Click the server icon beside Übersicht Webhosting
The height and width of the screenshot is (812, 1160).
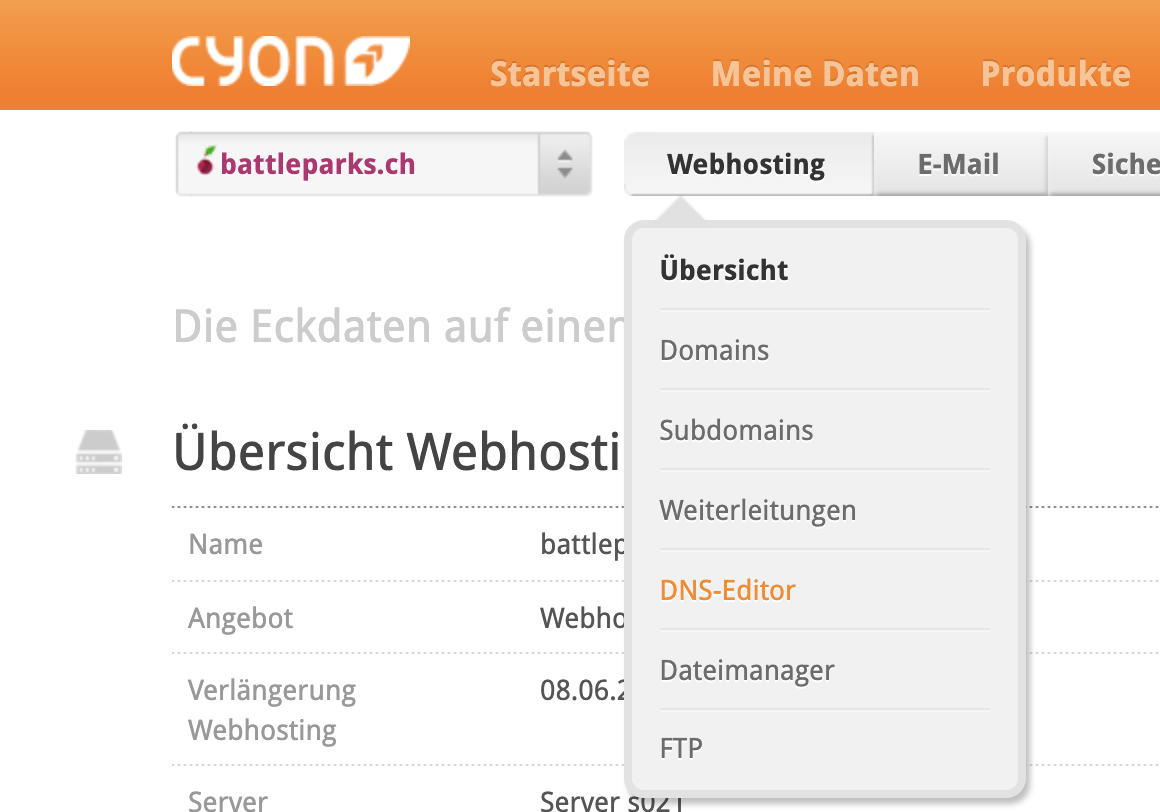tap(98, 452)
